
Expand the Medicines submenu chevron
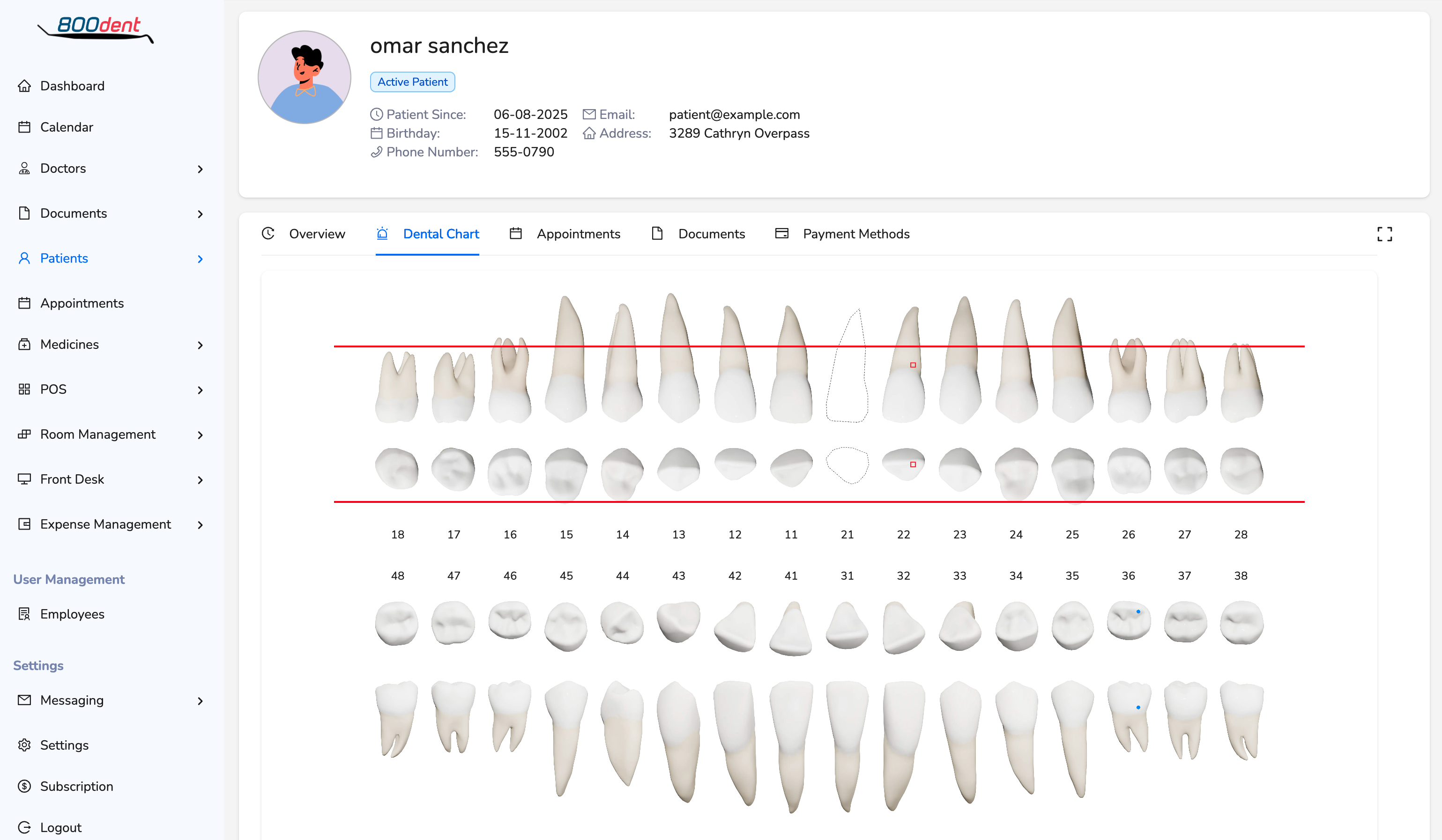click(x=200, y=346)
